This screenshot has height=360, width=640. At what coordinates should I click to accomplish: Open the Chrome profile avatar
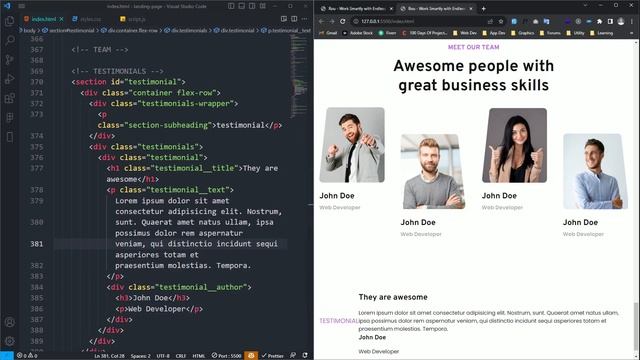[x=621, y=21]
